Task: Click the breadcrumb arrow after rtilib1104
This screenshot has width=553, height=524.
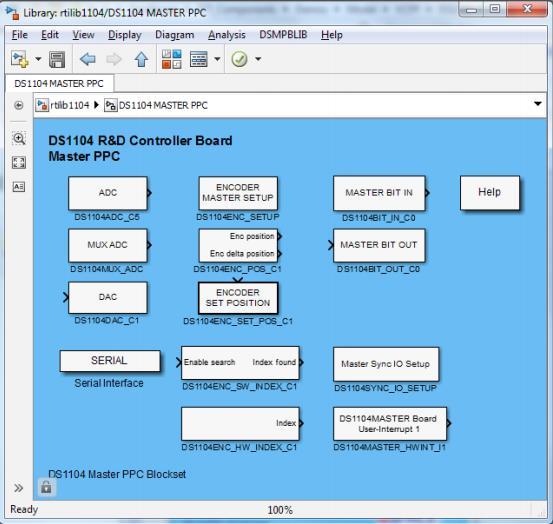Action: click(96, 105)
